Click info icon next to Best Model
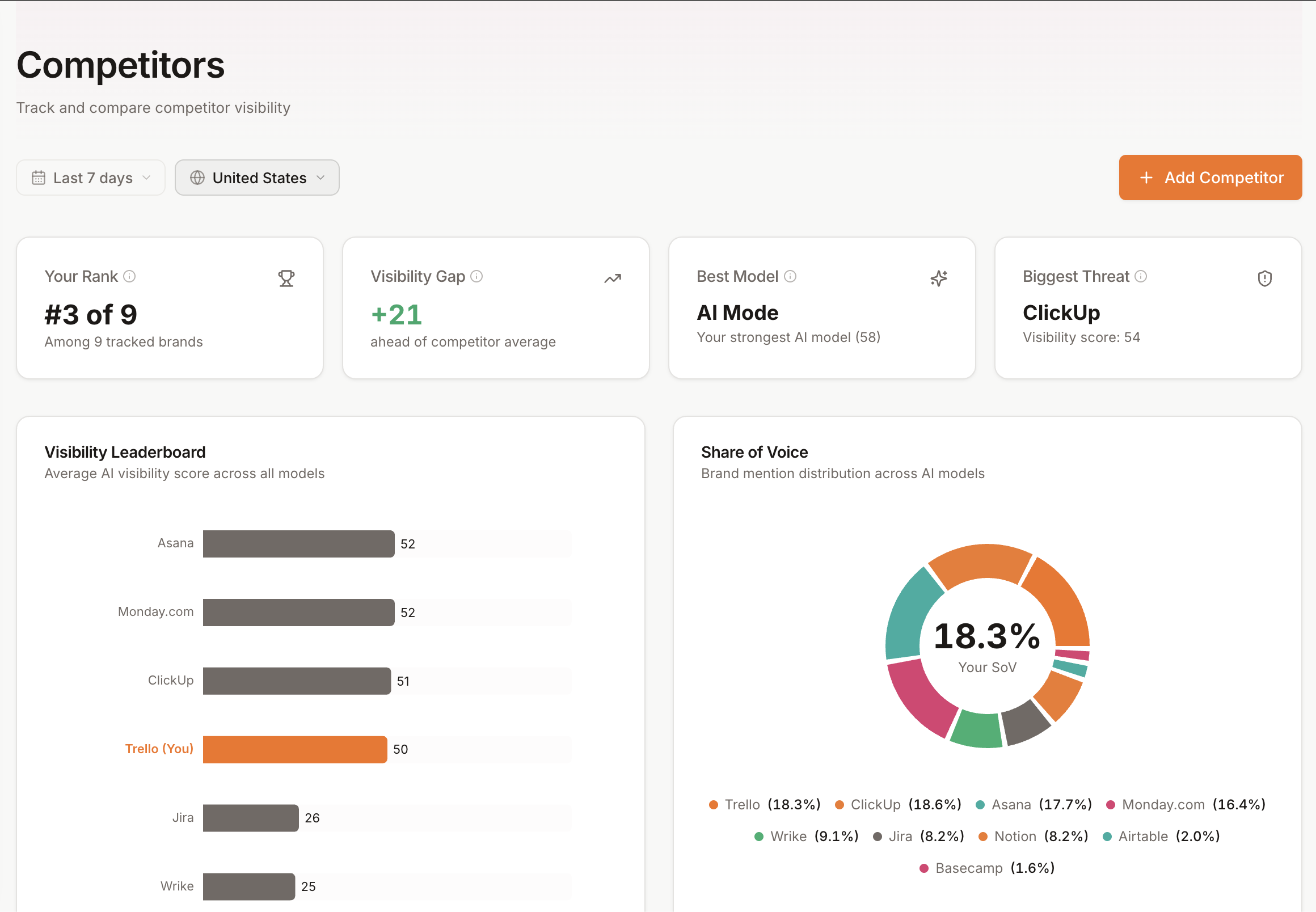Screen dimensions: 1316x912 [790, 277]
